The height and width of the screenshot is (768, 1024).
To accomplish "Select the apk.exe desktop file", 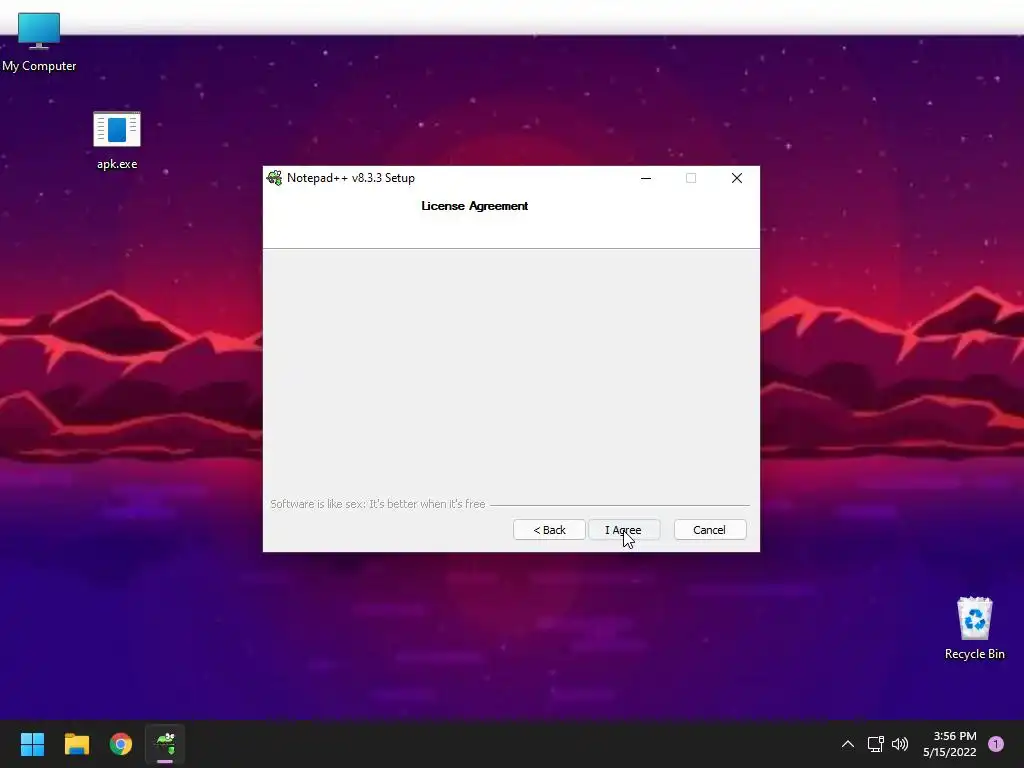I will pos(117,141).
